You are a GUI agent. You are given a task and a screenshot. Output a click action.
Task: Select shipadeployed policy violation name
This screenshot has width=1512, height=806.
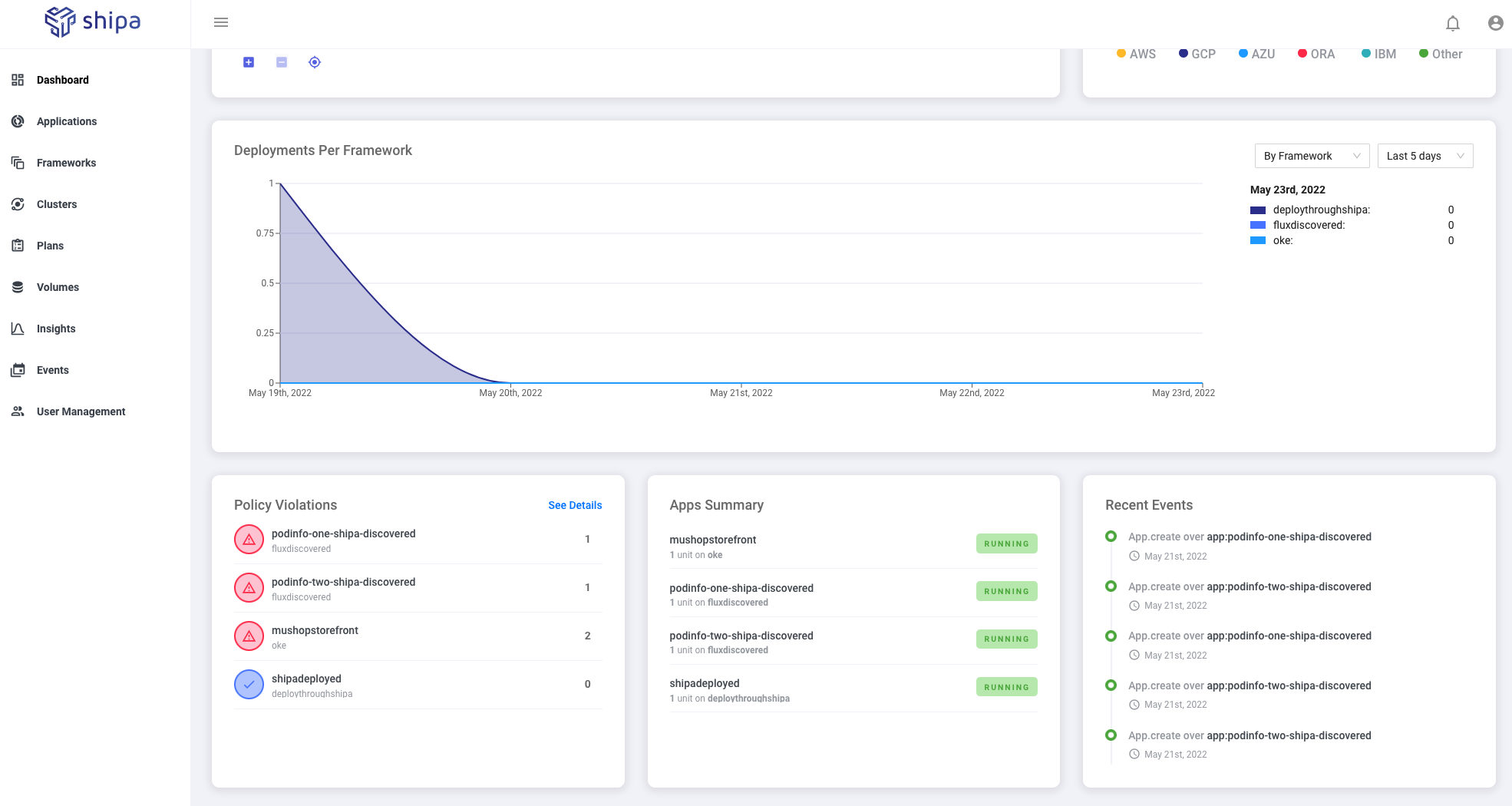306,679
